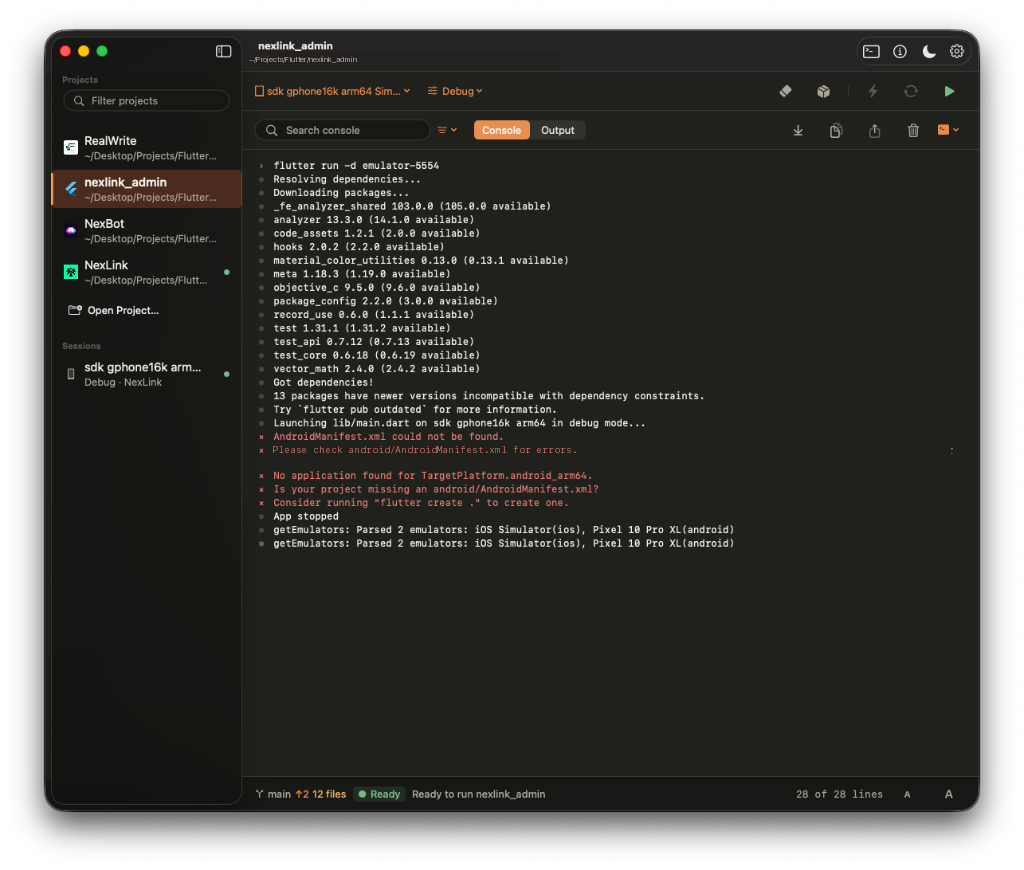Open the terminal icon in title bar
This screenshot has height=870, width=1024.
[x=871, y=51]
